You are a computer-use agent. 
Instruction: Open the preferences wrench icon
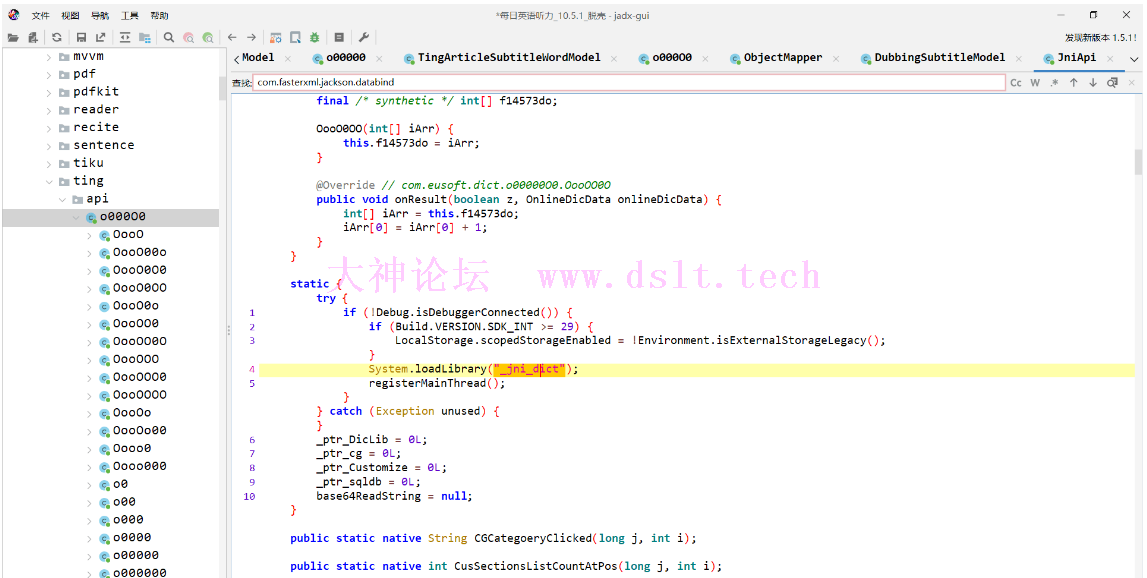(x=364, y=37)
